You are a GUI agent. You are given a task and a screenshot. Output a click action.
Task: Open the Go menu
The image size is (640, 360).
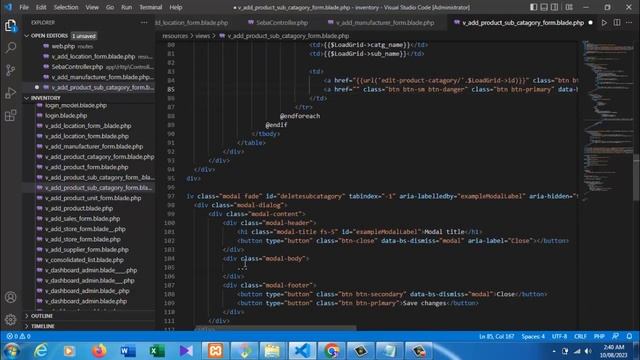pos(110,7)
